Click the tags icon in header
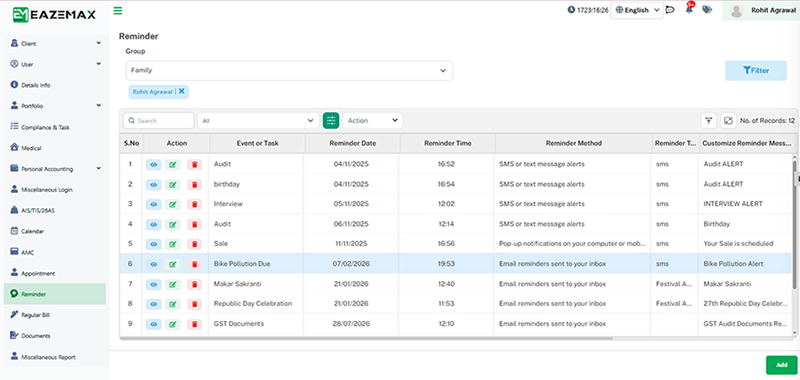This screenshot has width=800, height=380. [x=707, y=10]
